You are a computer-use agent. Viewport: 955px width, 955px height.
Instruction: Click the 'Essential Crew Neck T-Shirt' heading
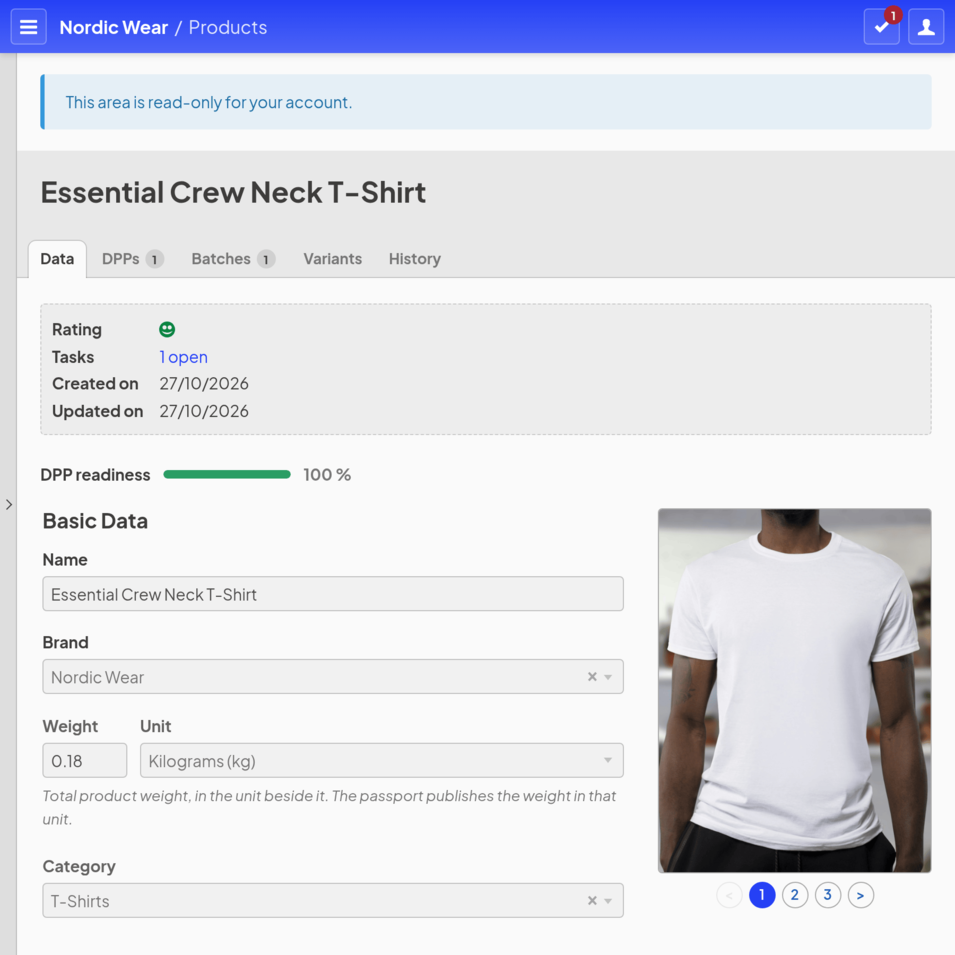click(x=233, y=192)
